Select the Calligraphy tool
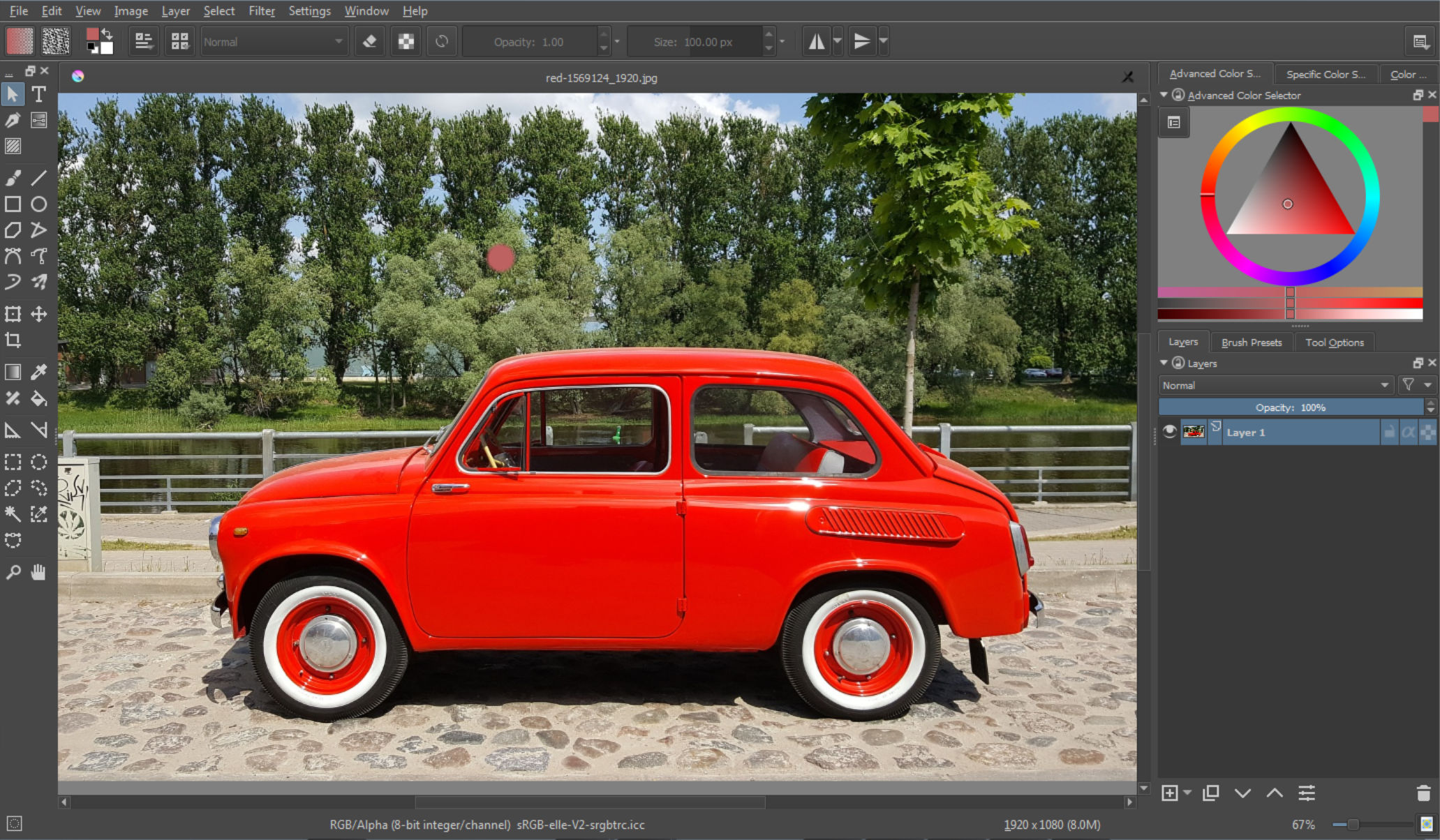The image size is (1440, 840). [13, 120]
